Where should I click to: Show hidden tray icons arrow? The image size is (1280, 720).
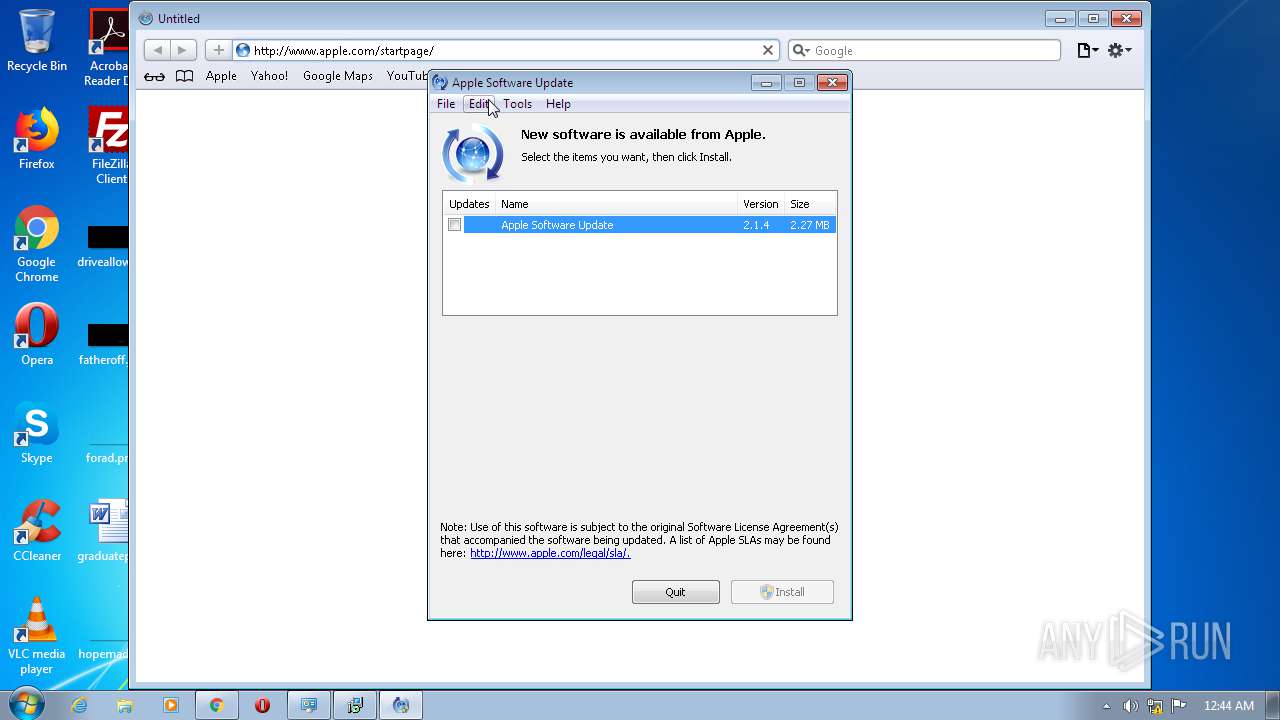coord(1106,706)
